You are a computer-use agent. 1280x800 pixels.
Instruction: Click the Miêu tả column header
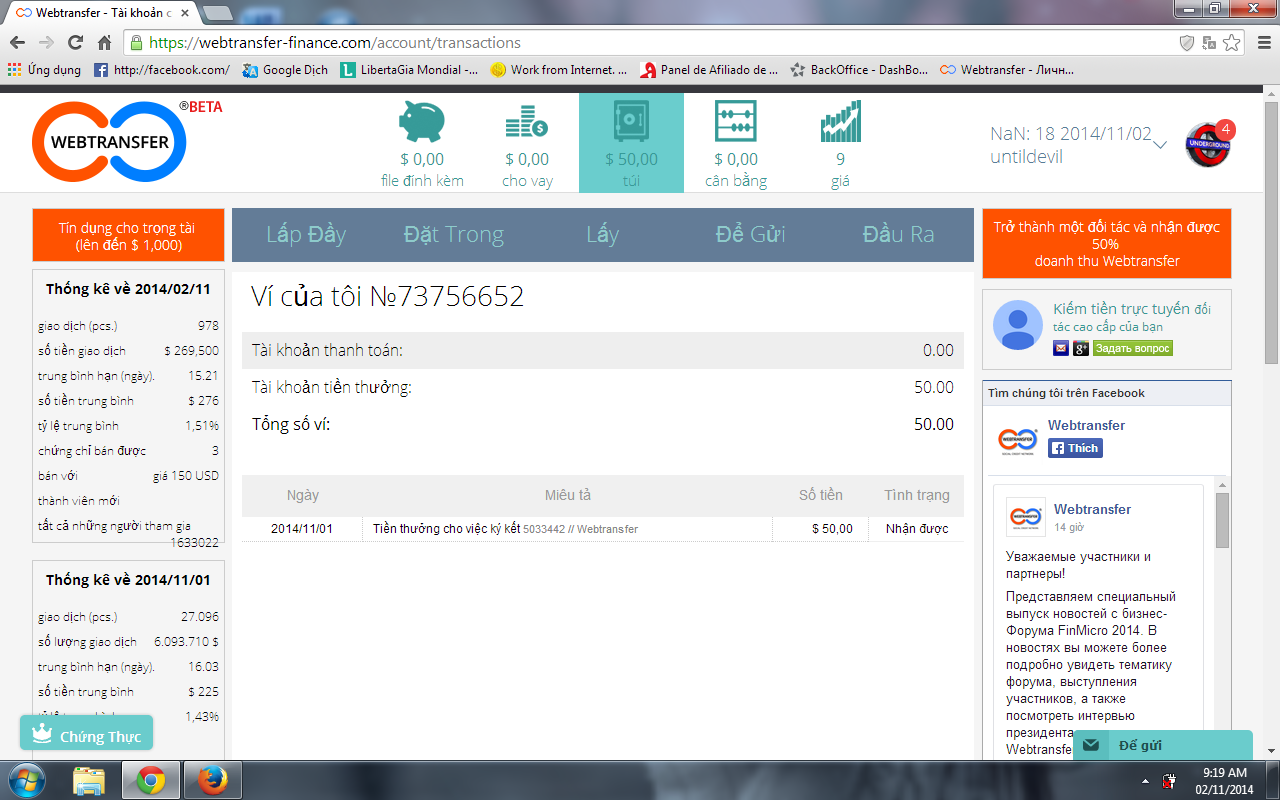(568, 495)
